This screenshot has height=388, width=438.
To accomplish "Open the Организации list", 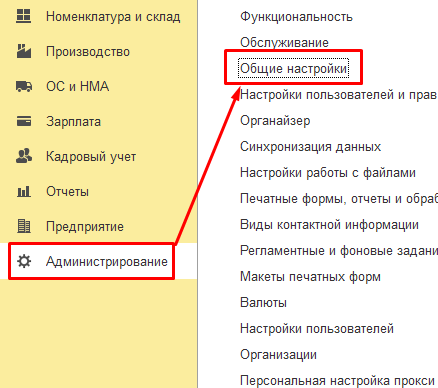I will (278, 355).
